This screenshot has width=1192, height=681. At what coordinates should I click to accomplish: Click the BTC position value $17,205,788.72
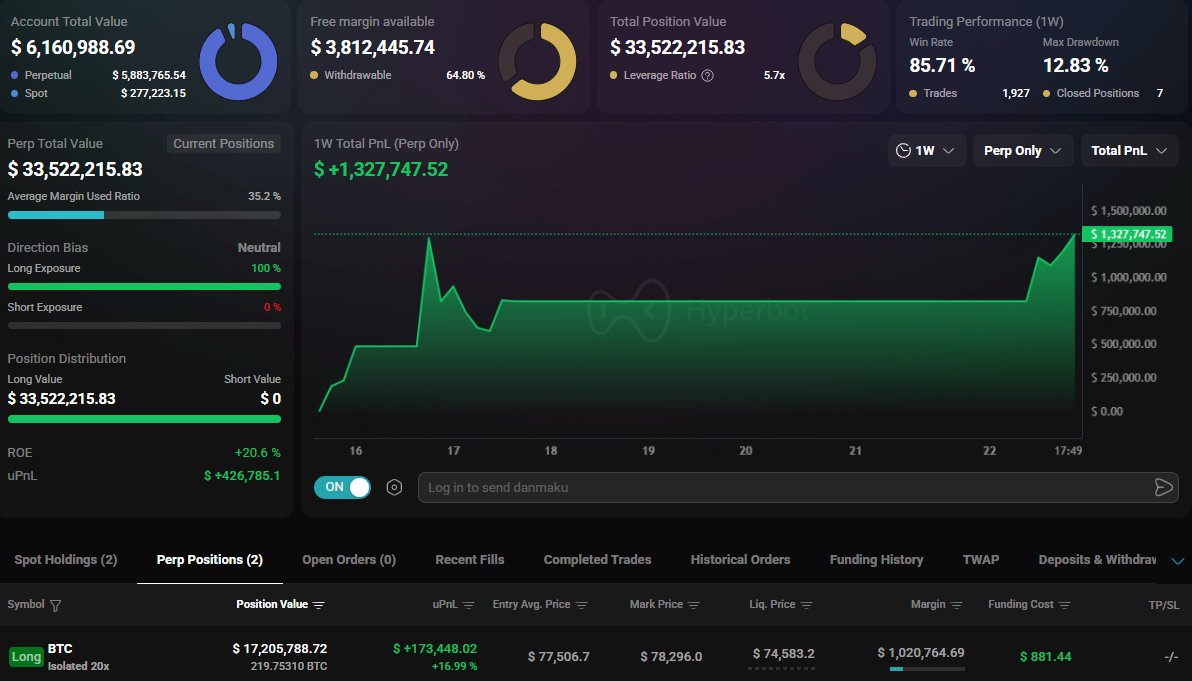tap(280, 648)
